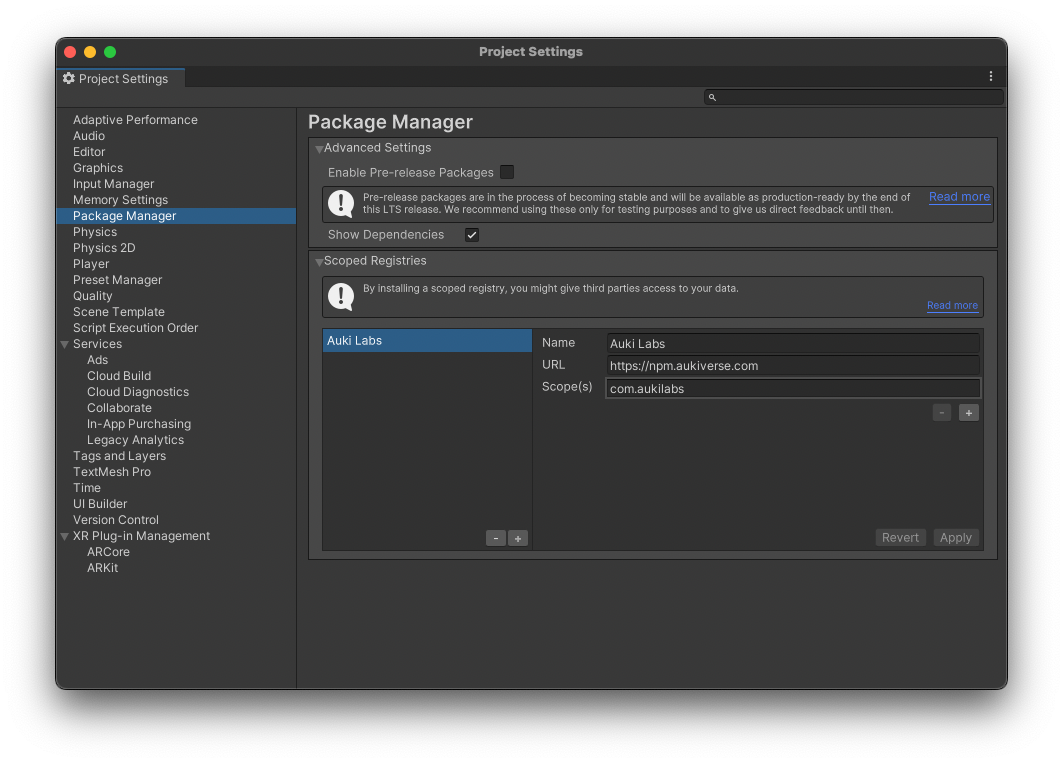The image size is (1063, 763).
Task: Select XR Plug-in Management label
Action: pos(141,536)
